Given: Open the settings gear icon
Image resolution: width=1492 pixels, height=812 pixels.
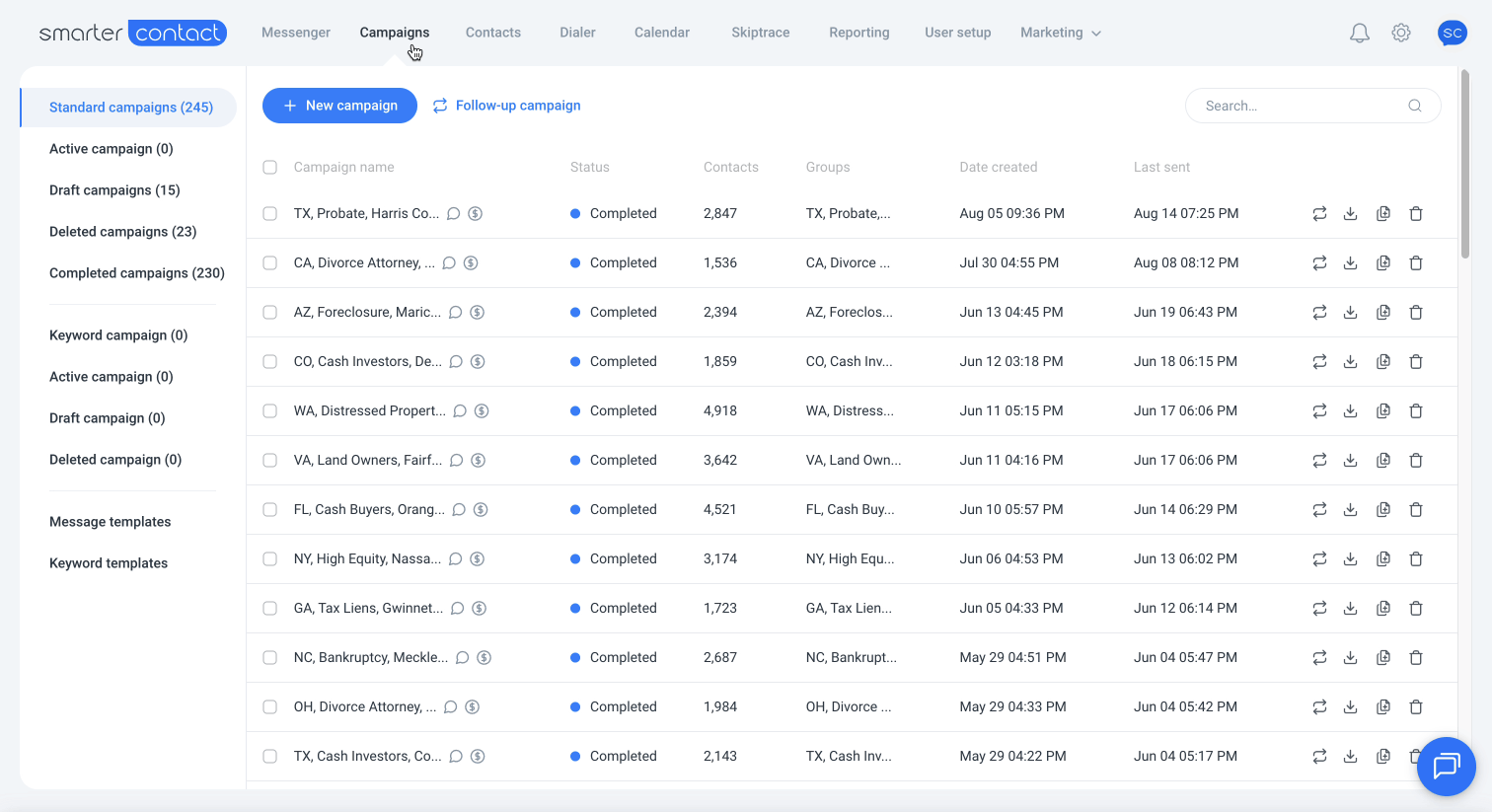Looking at the screenshot, I should point(1401,33).
